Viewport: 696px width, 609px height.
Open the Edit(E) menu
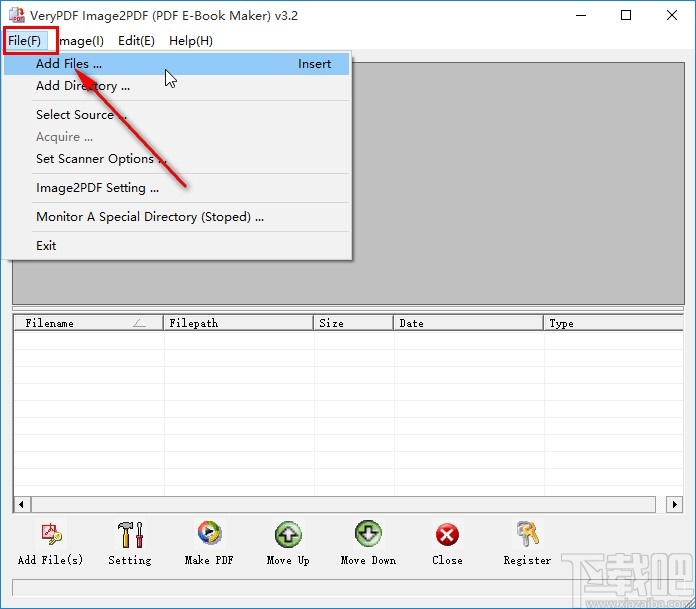136,41
